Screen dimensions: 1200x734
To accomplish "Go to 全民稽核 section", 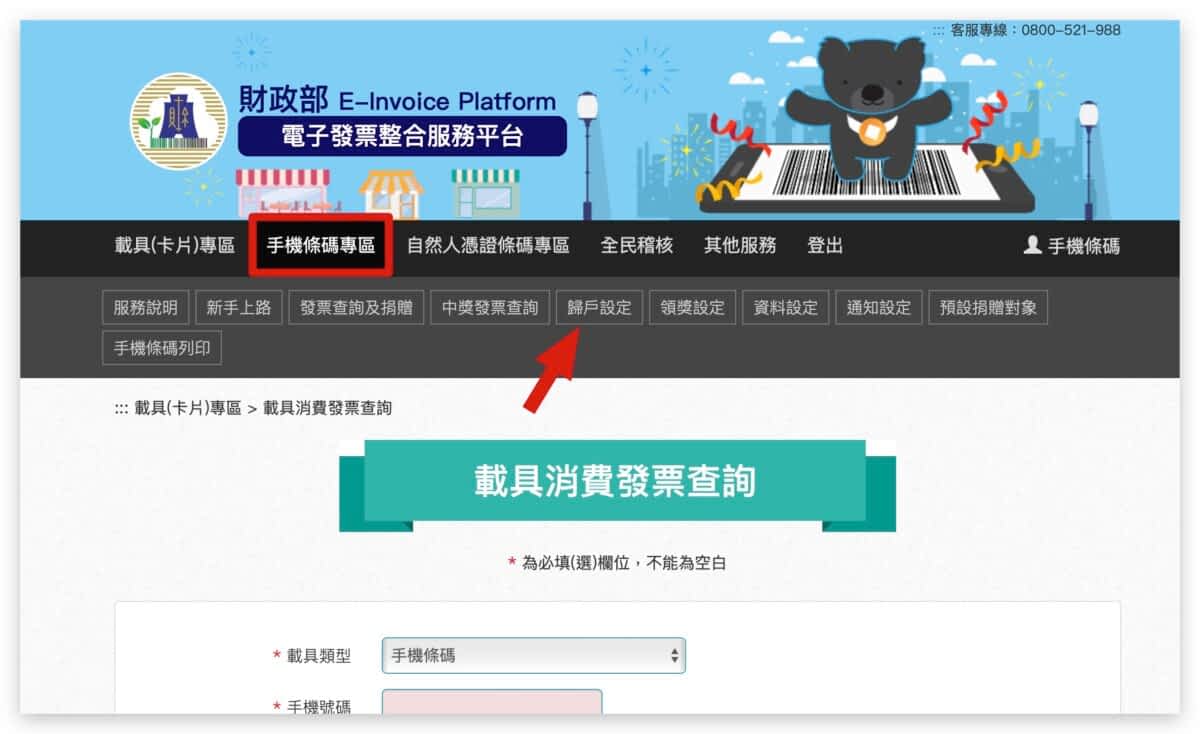I will [636, 246].
